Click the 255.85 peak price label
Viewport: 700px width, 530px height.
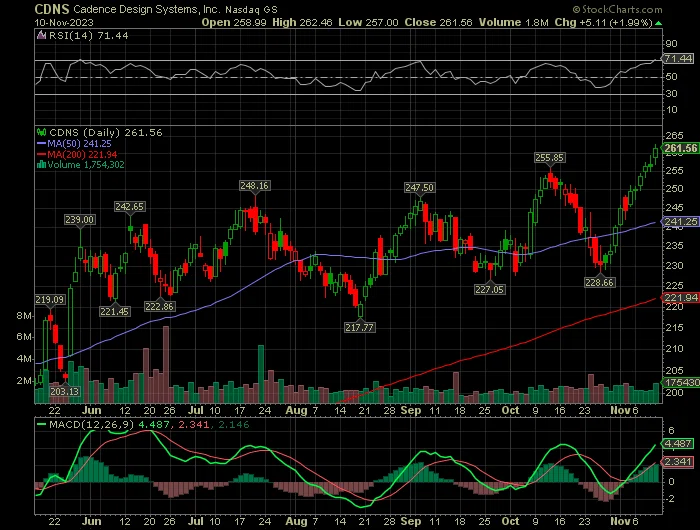[x=550, y=158]
